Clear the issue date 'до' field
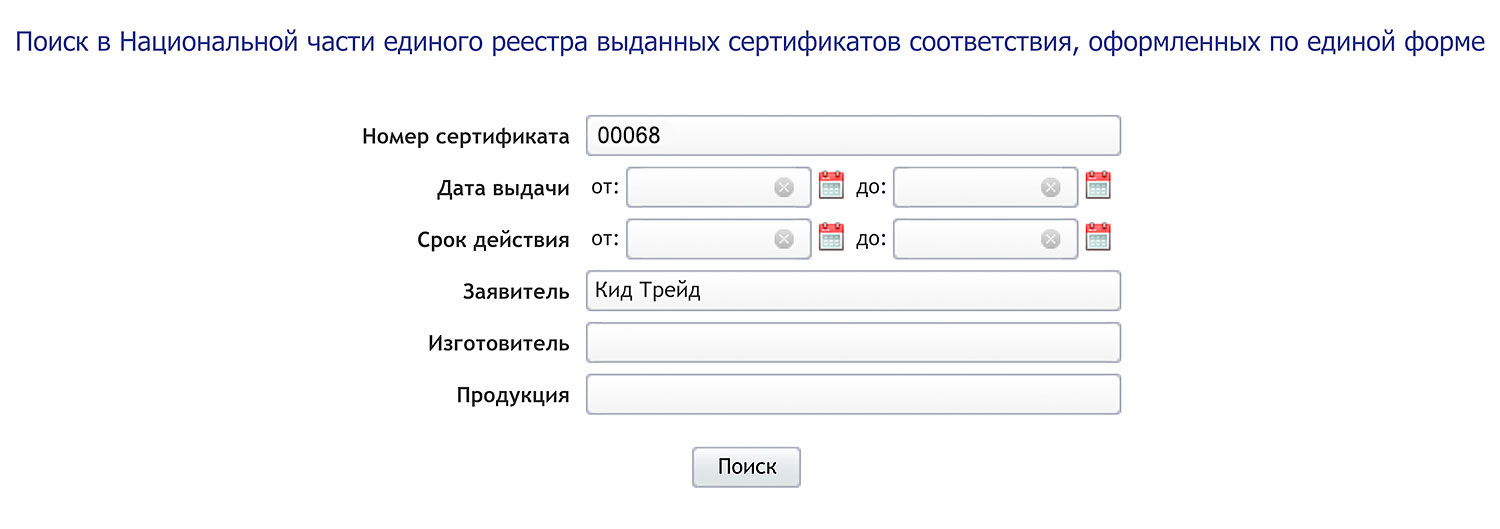The image size is (1500, 529). 1050,187
